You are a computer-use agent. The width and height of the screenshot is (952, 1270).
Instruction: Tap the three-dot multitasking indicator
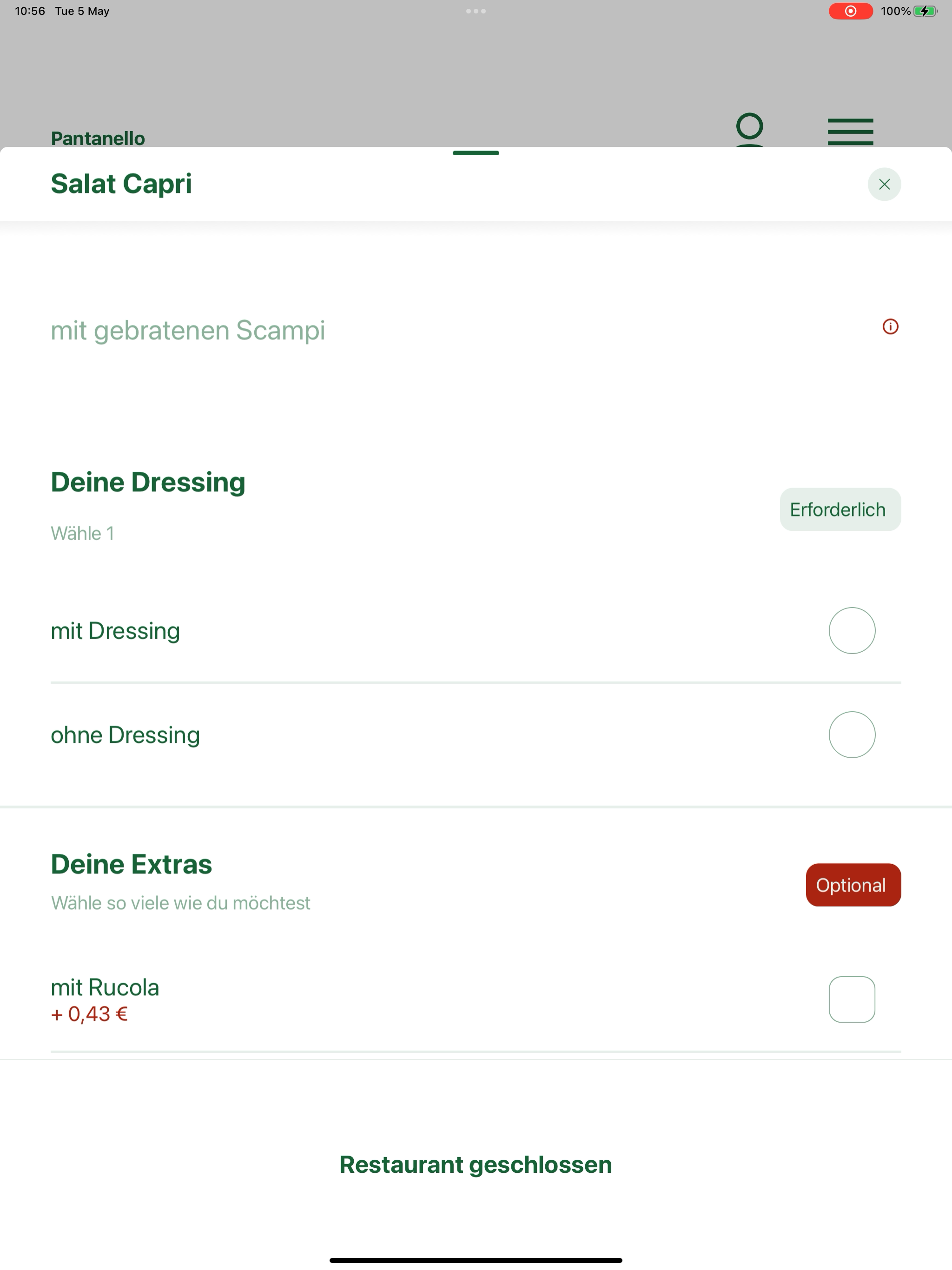[x=476, y=11]
